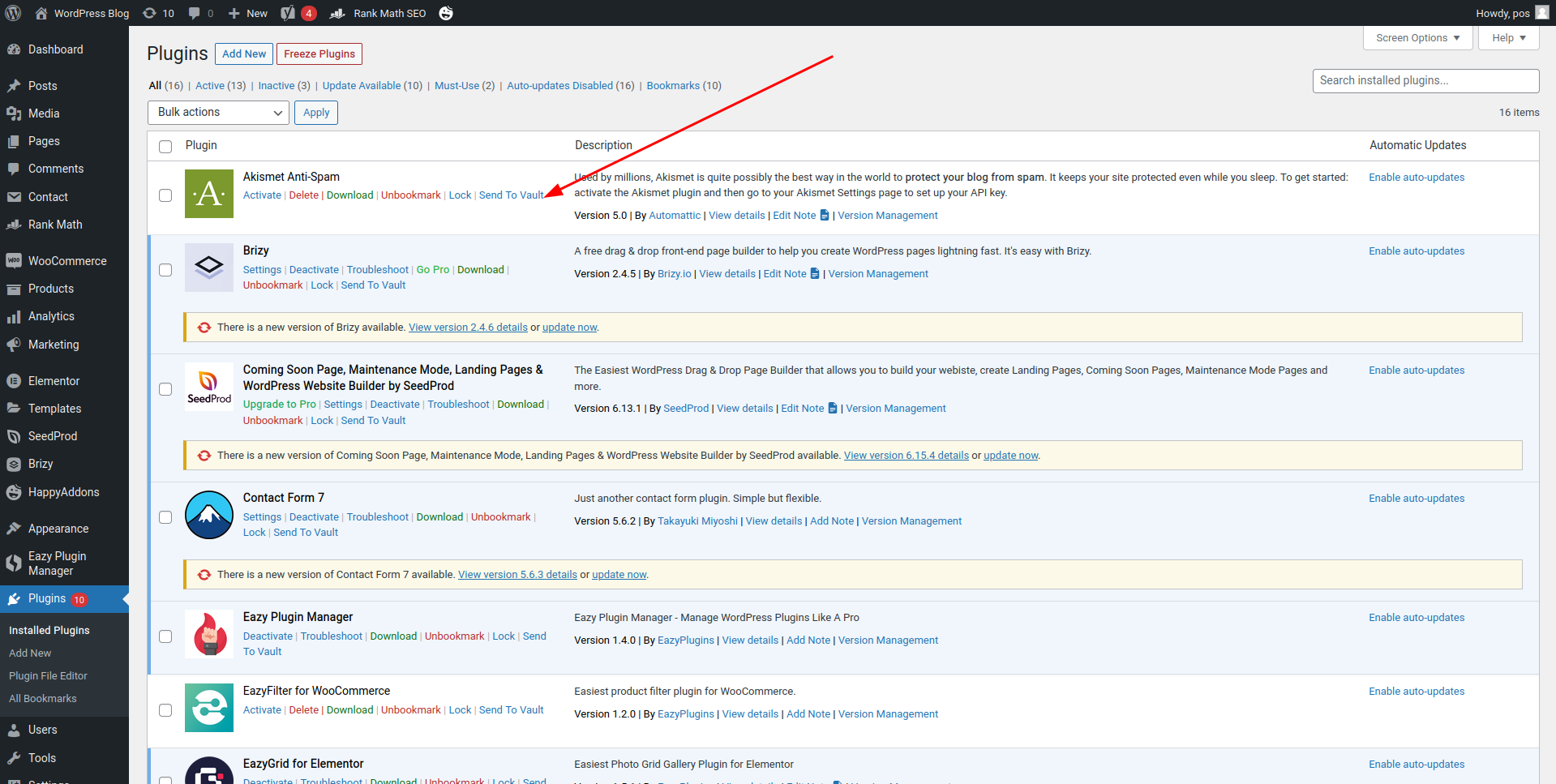
Task: Filter plugins by Update Available
Action: click(362, 86)
